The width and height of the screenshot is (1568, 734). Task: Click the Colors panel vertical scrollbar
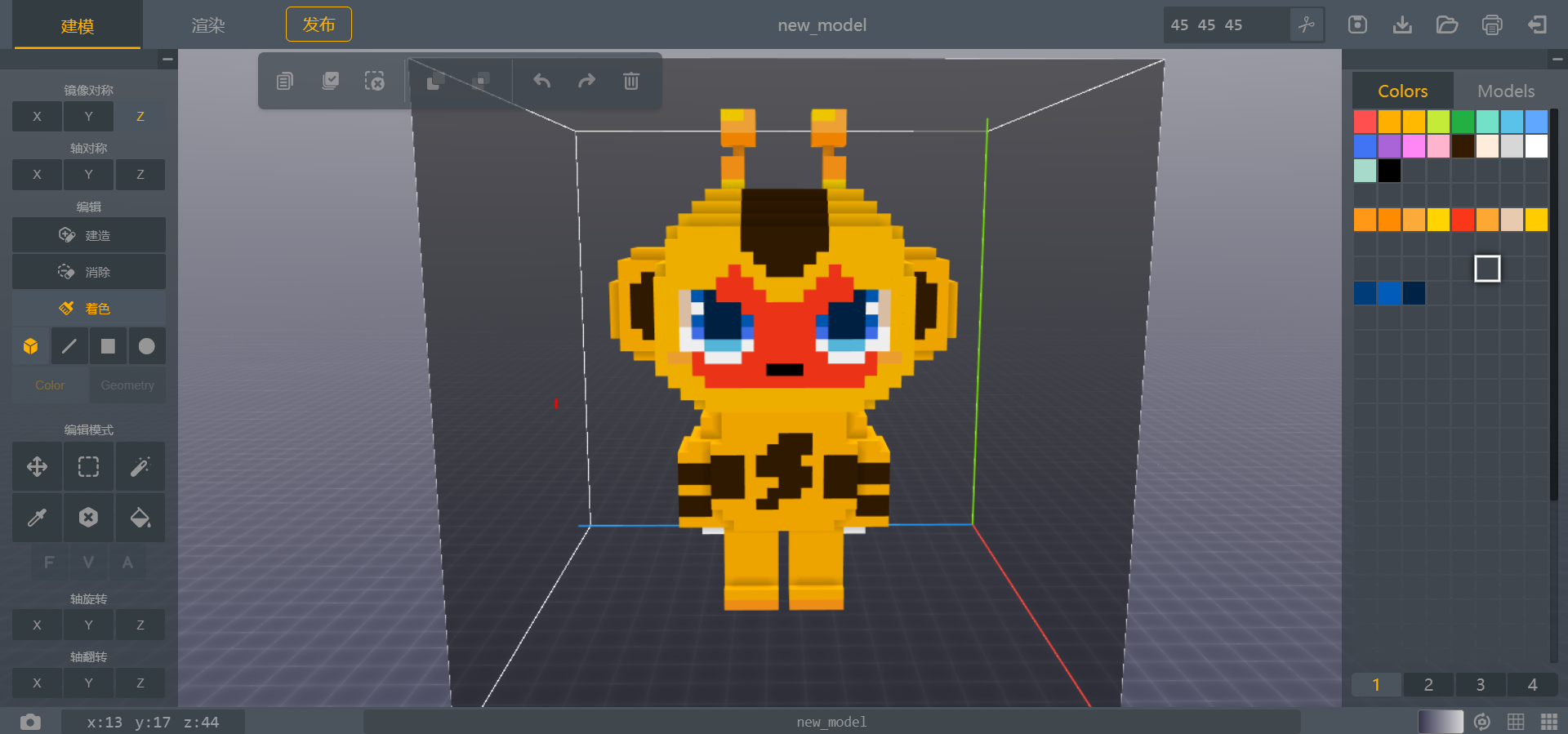pyautogui.click(x=1554, y=304)
